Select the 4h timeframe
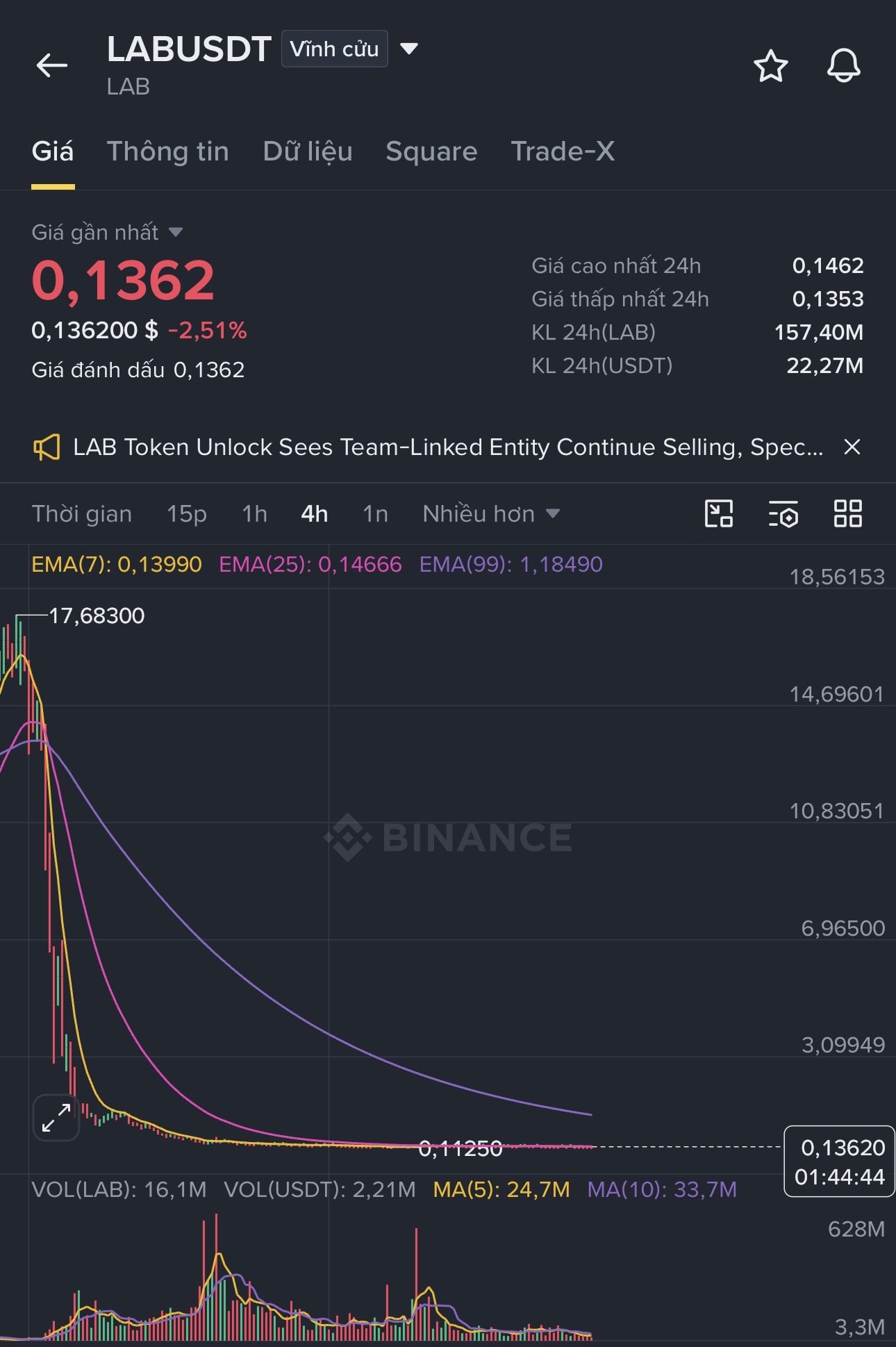 tap(315, 514)
